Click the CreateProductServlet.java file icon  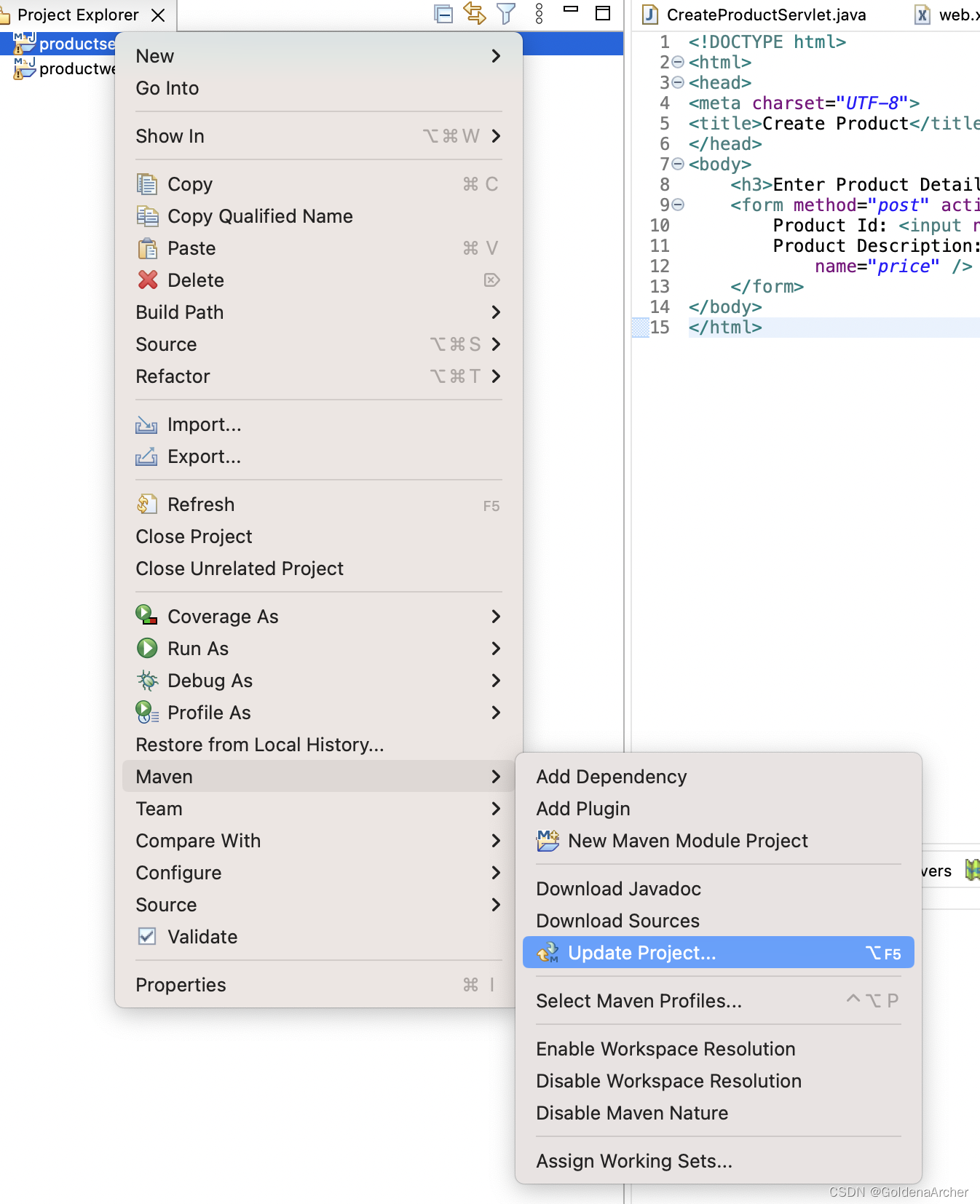pos(649,15)
